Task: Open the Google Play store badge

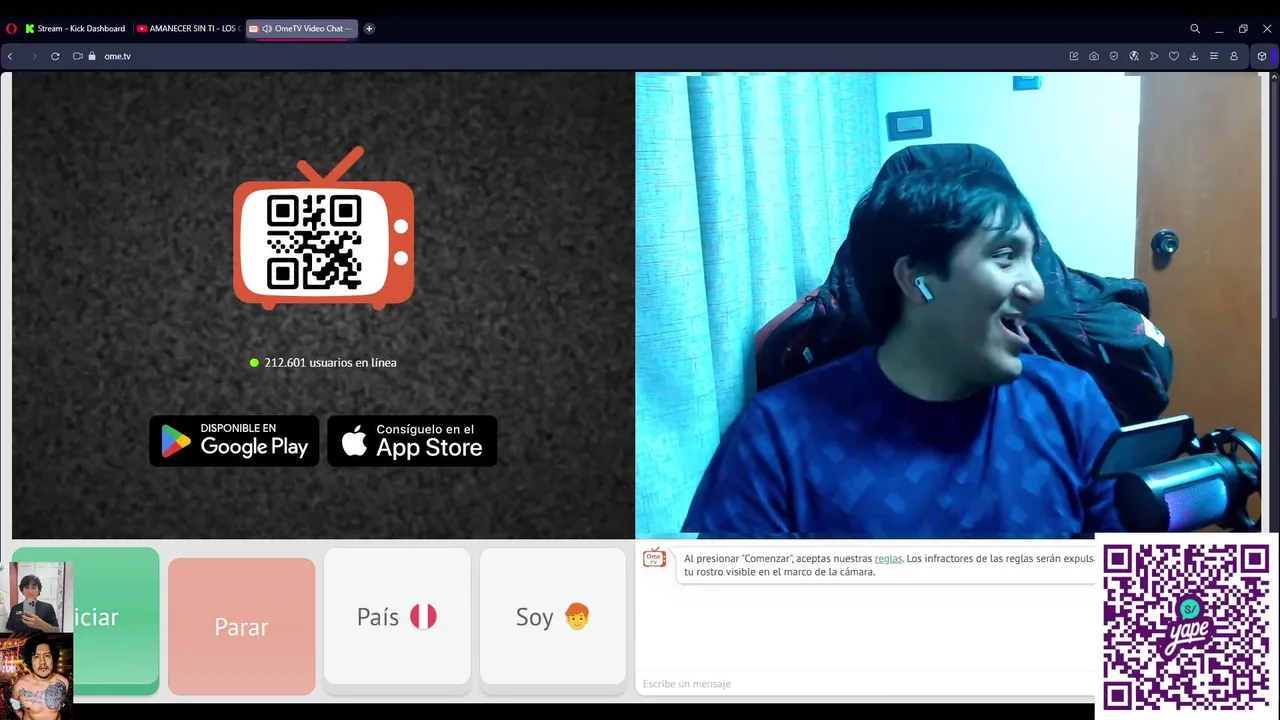Action: [x=234, y=441]
